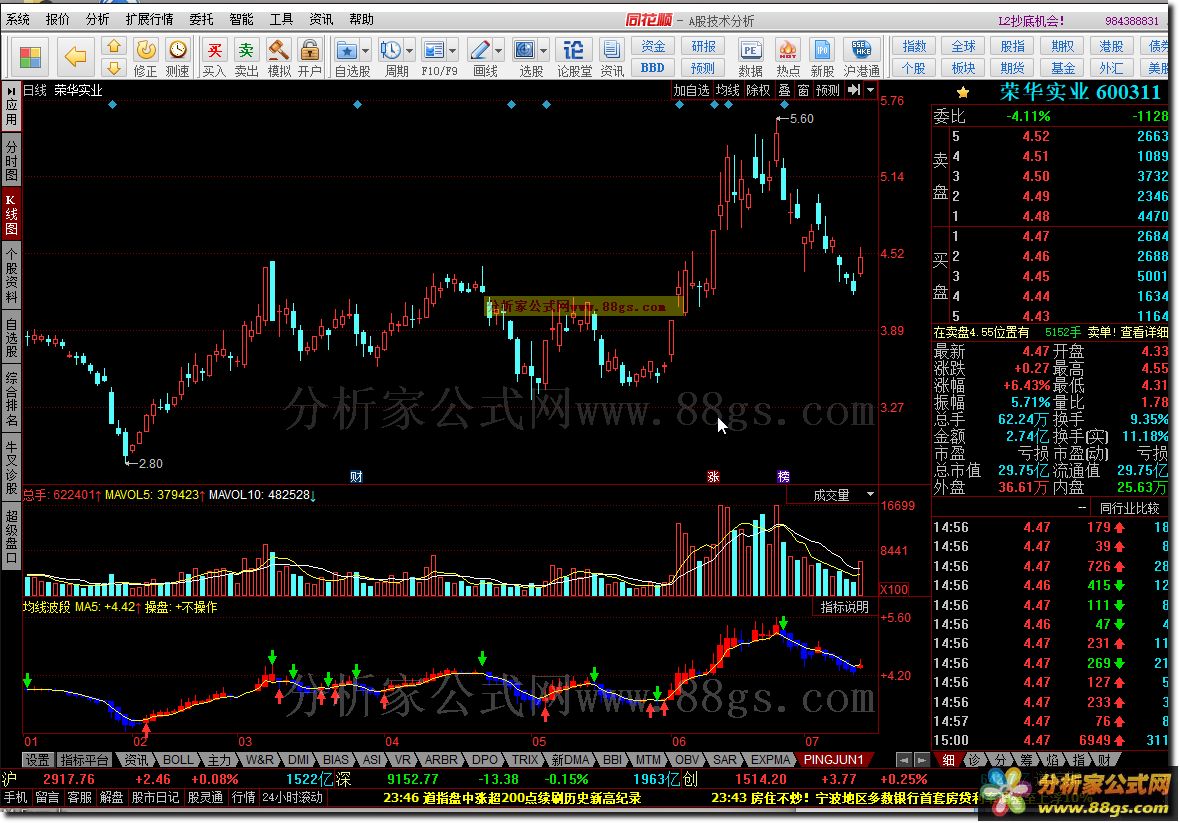Click the 热点 hot flame icon
The image size is (1180, 823).
(787, 50)
